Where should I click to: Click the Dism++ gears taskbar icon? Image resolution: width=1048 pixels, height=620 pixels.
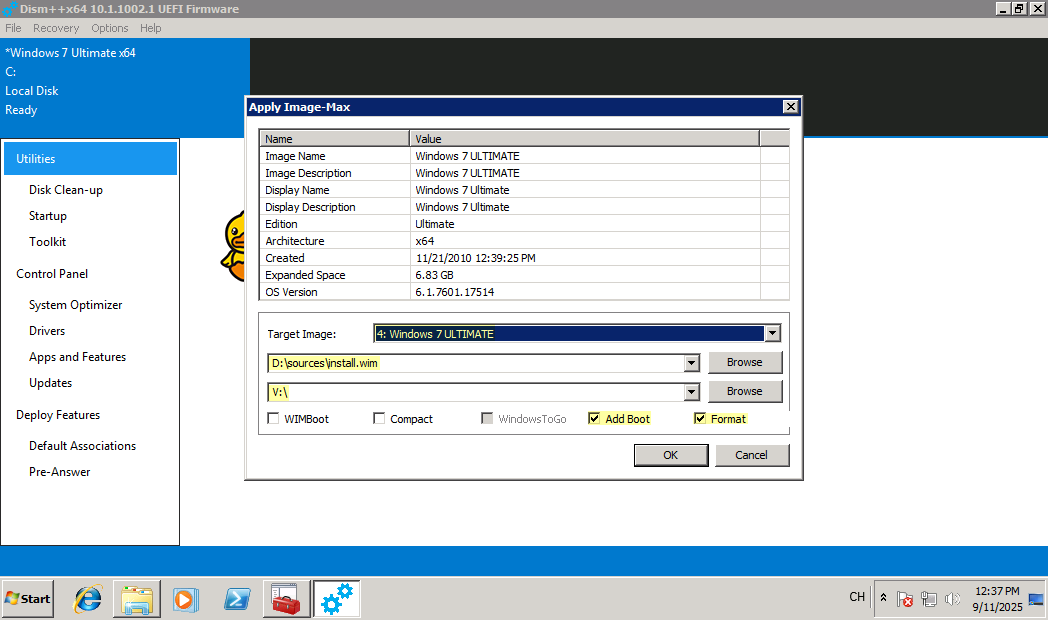coord(337,599)
